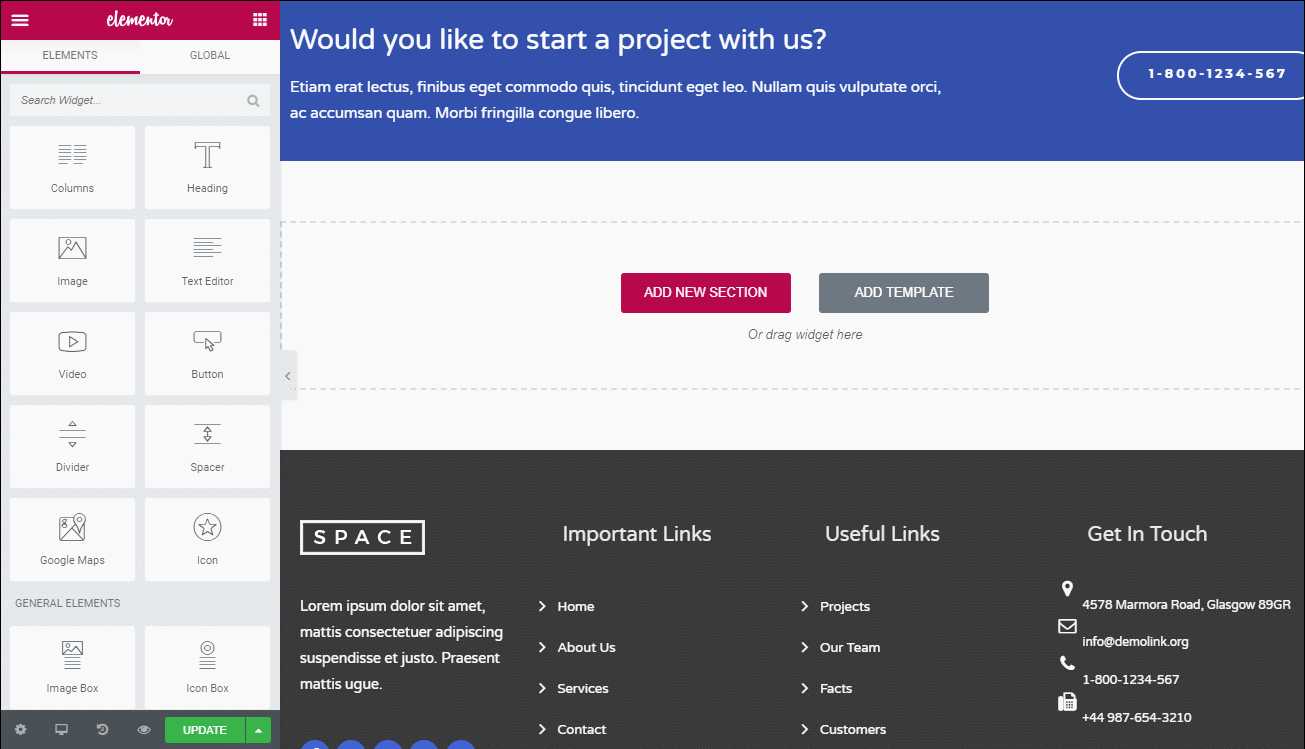
Task: Click the Search Widget input field
Action: coord(140,100)
